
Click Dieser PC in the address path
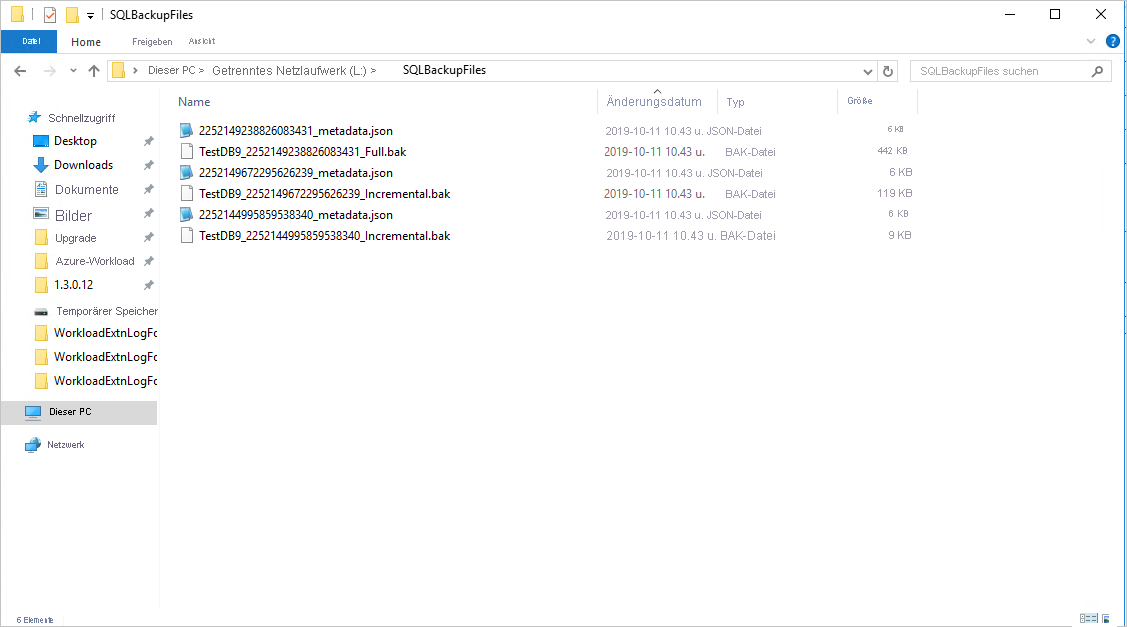click(172, 70)
